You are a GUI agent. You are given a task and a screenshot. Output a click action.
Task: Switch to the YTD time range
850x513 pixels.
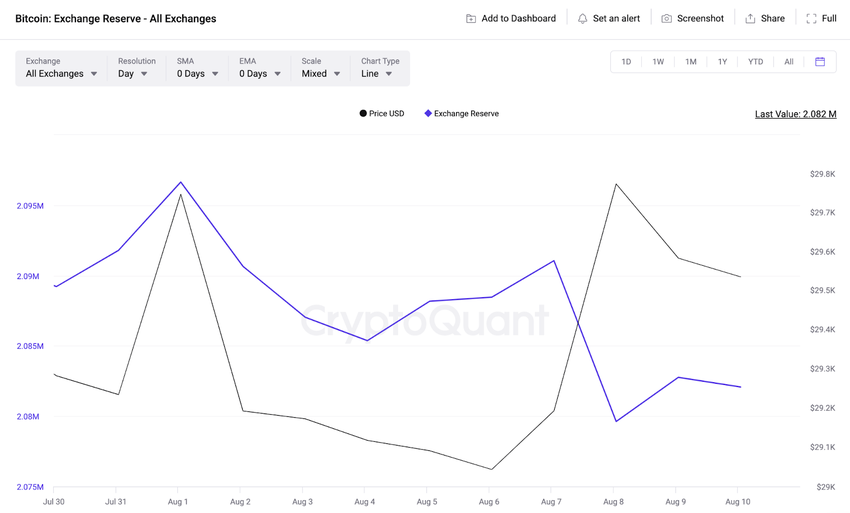[x=755, y=62]
